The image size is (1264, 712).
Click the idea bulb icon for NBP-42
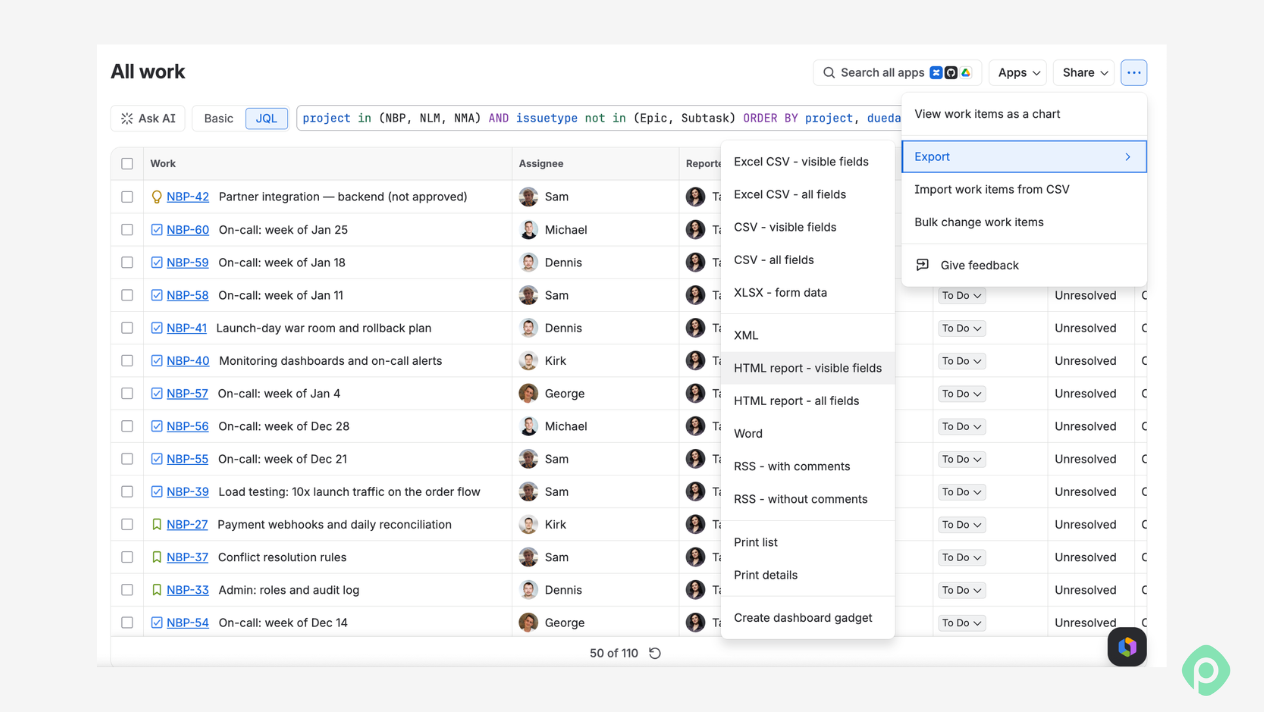point(156,197)
